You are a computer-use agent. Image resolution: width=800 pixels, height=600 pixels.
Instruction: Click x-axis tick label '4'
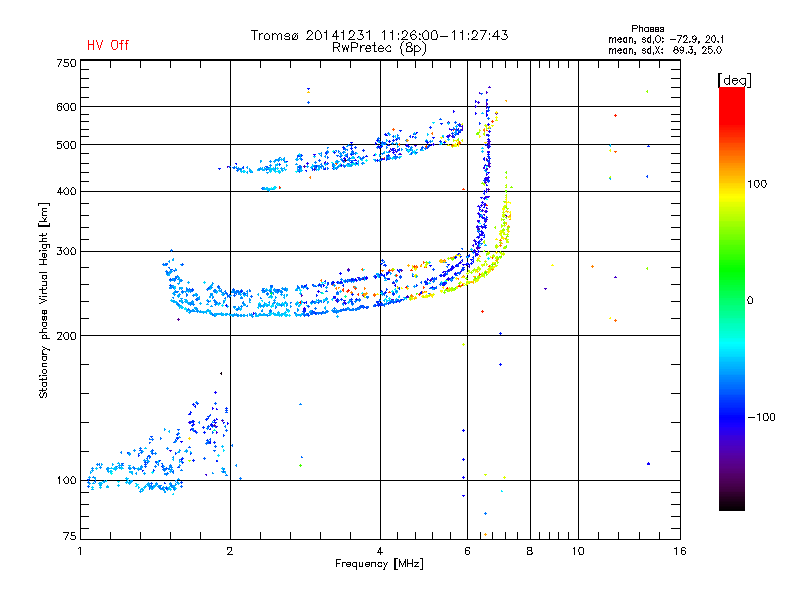coord(380,551)
